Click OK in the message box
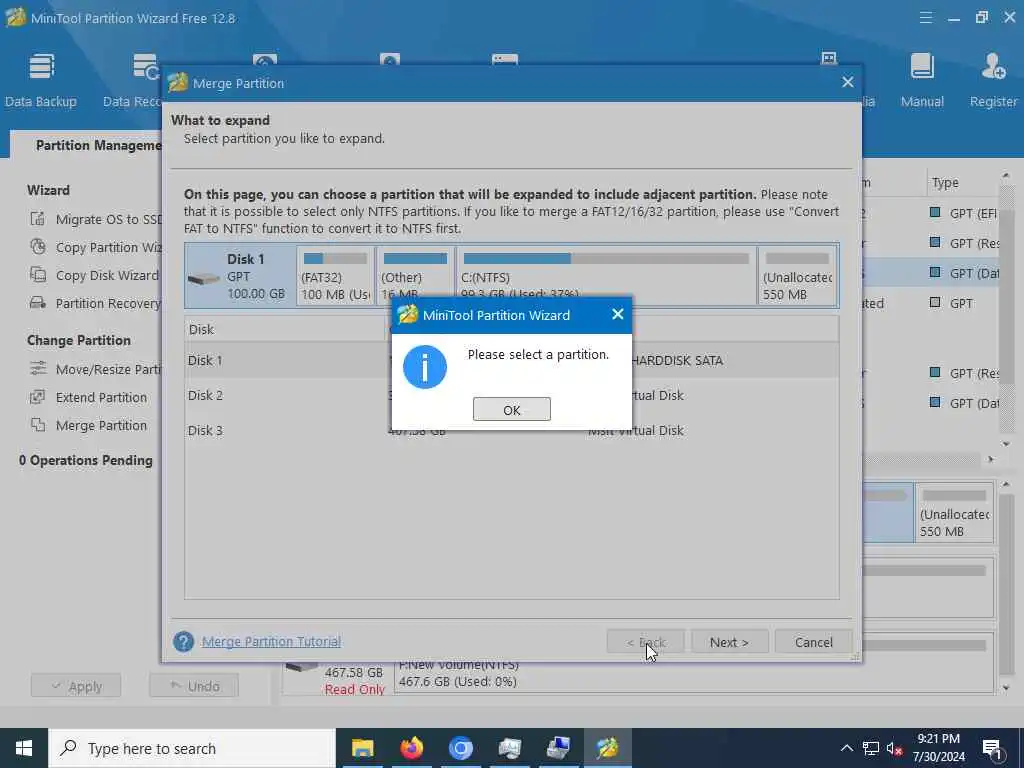Image resolution: width=1024 pixels, height=768 pixels. [511, 409]
